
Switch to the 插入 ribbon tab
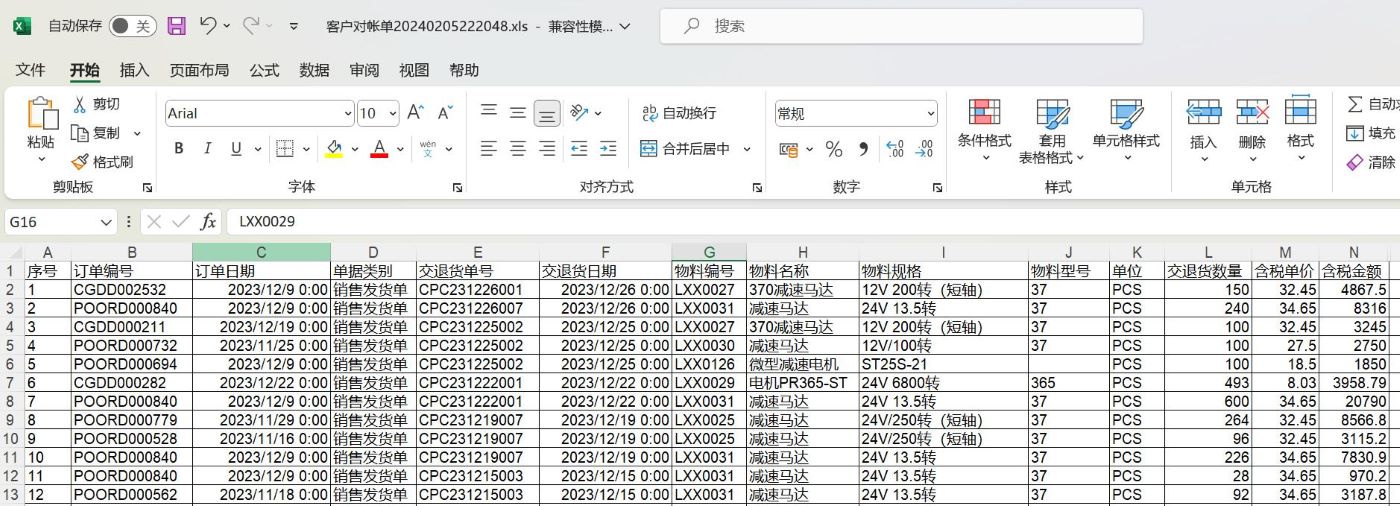tap(134, 70)
